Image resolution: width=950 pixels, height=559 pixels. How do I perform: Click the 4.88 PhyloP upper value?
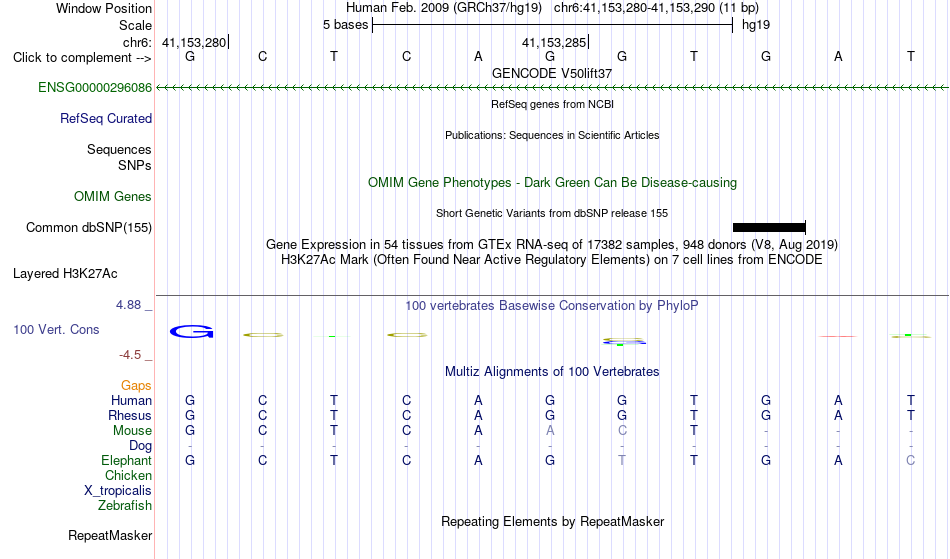pos(128,305)
